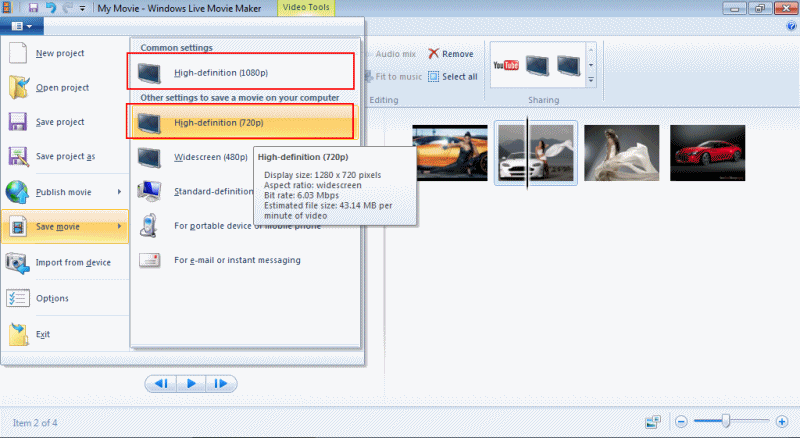Click the Fit to music button
Screen dimensions: 800x438
[x=393, y=77]
